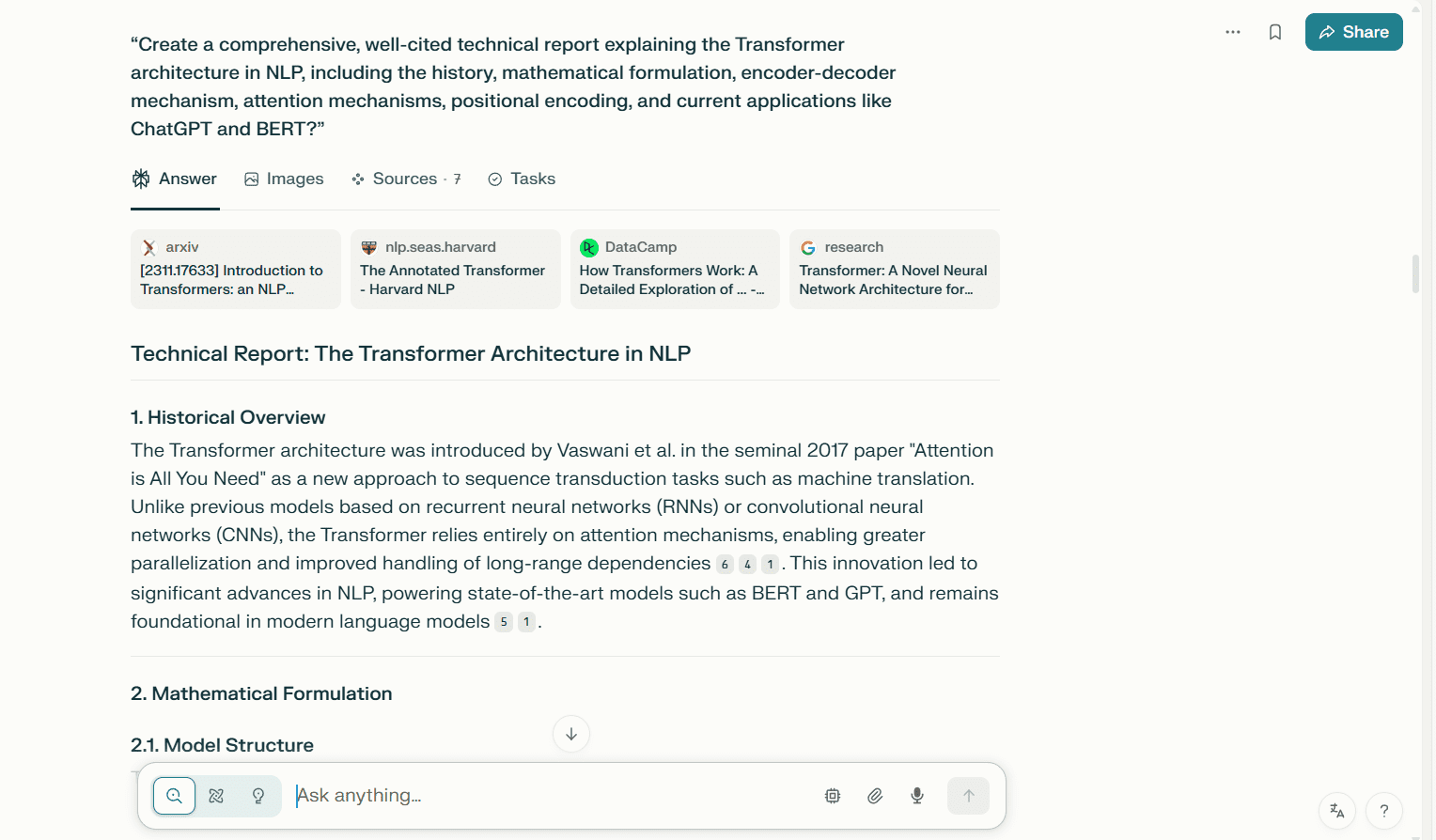Open the DataCamp source card
This screenshot has height=840, width=1436.
click(x=675, y=269)
